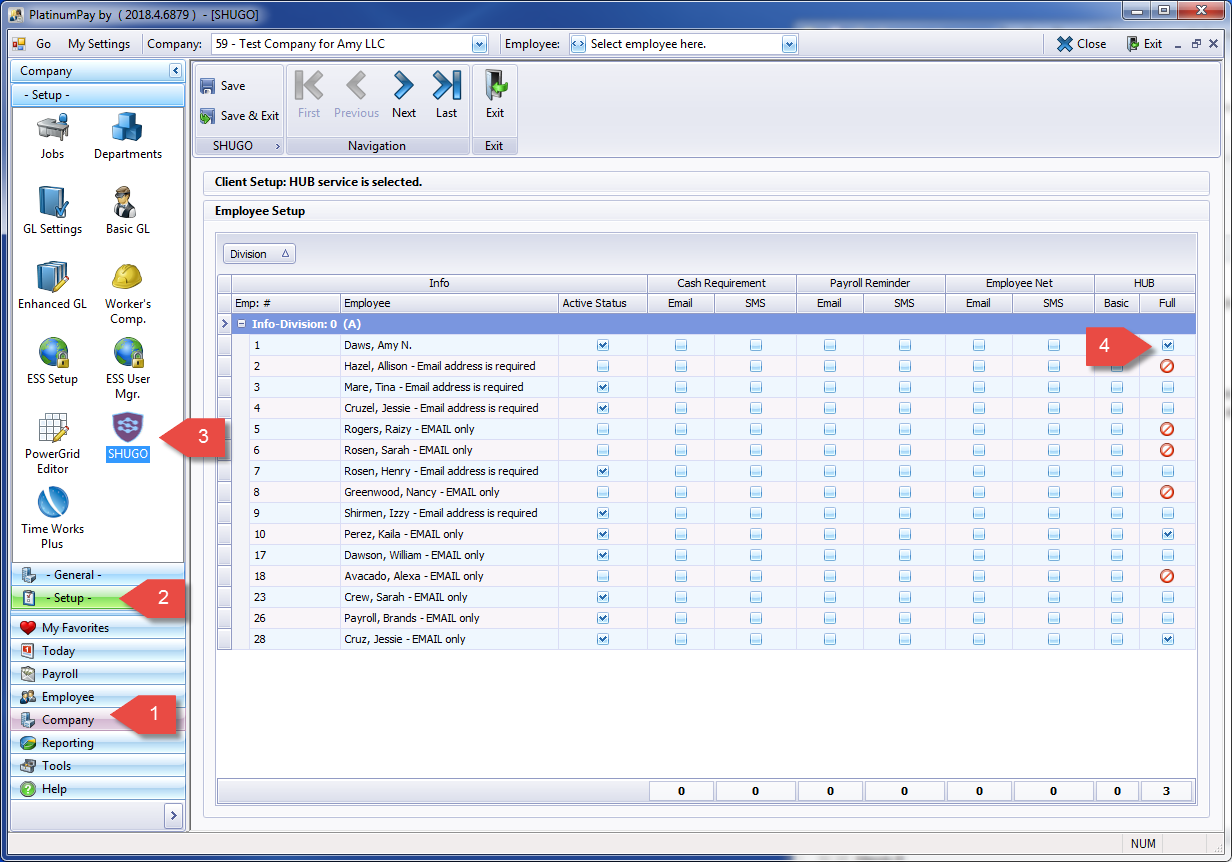The height and width of the screenshot is (862, 1232).
Task: Select the General section in sidebar
Action: tap(98, 575)
